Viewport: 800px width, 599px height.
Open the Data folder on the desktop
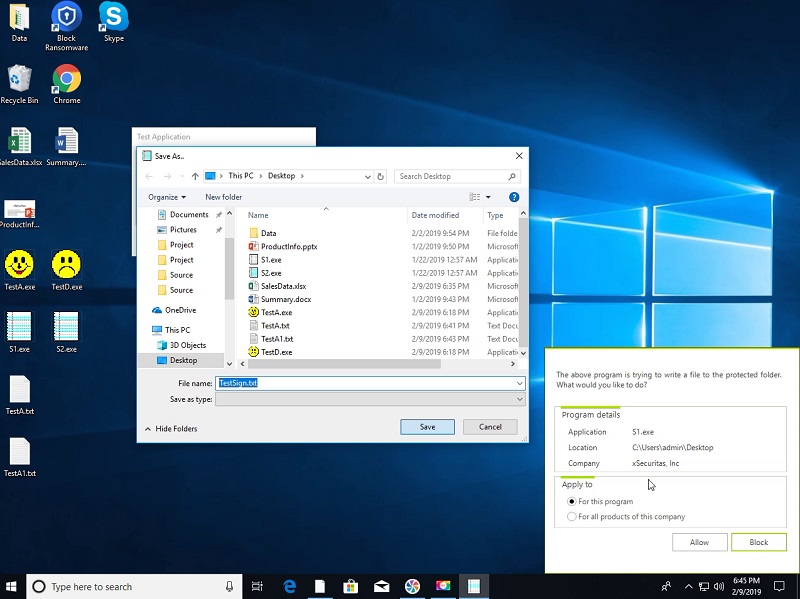coord(19,22)
